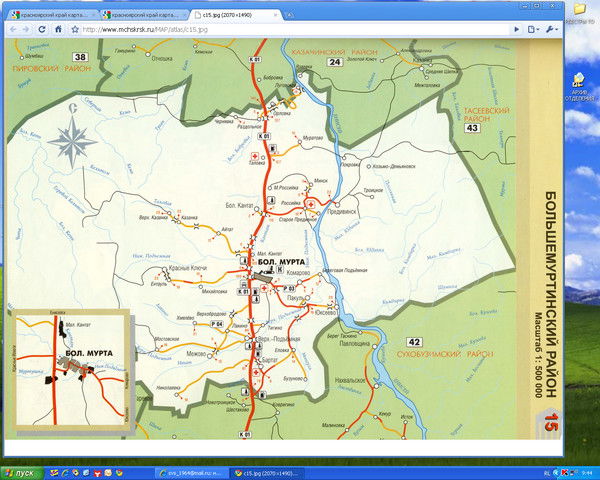Image resolution: width=600 pixels, height=480 pixels.
Task: Reload the page with the refresh icon
Action: 42,30
